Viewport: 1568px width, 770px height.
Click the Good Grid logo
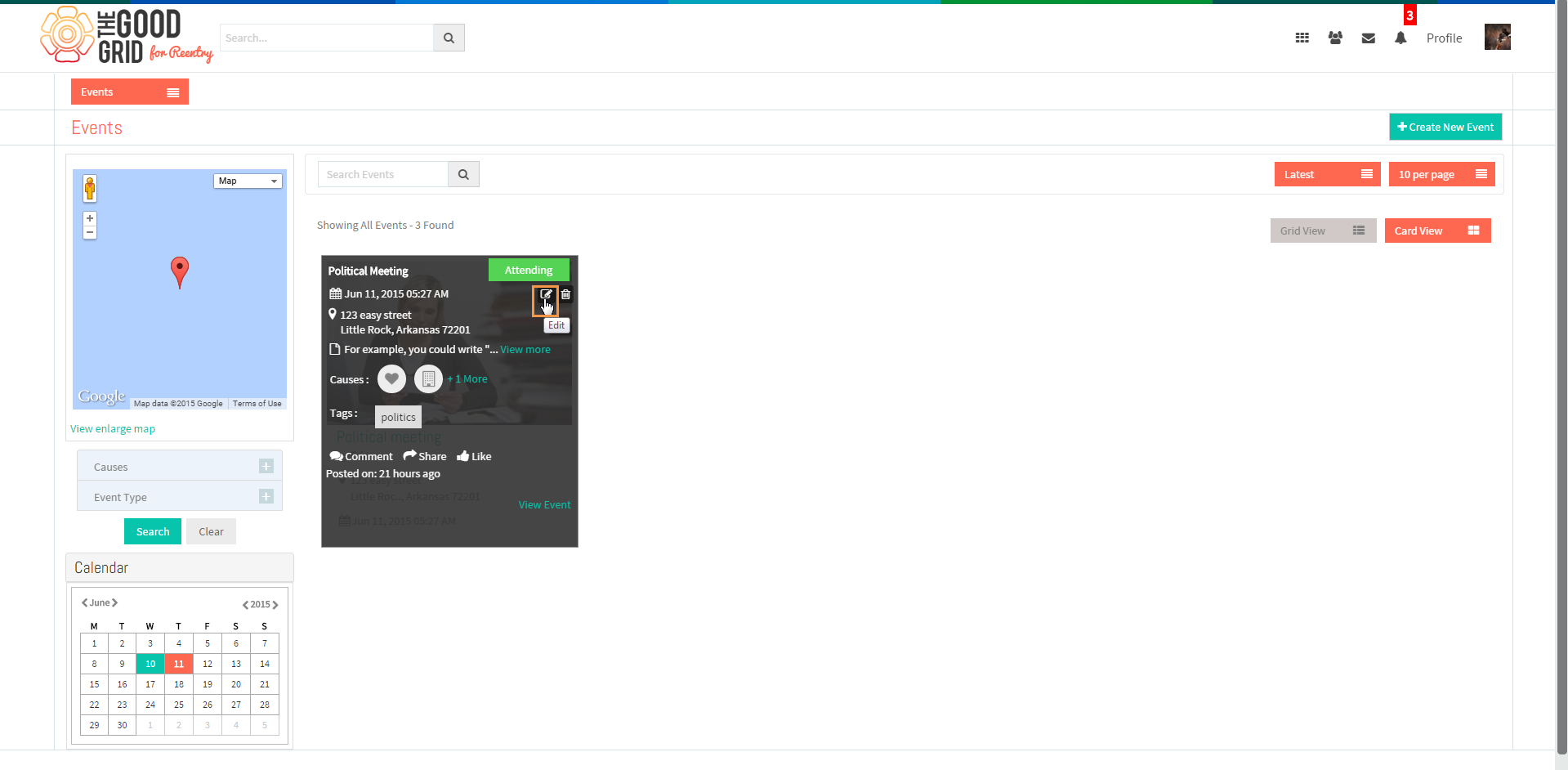tap(127, 35)
